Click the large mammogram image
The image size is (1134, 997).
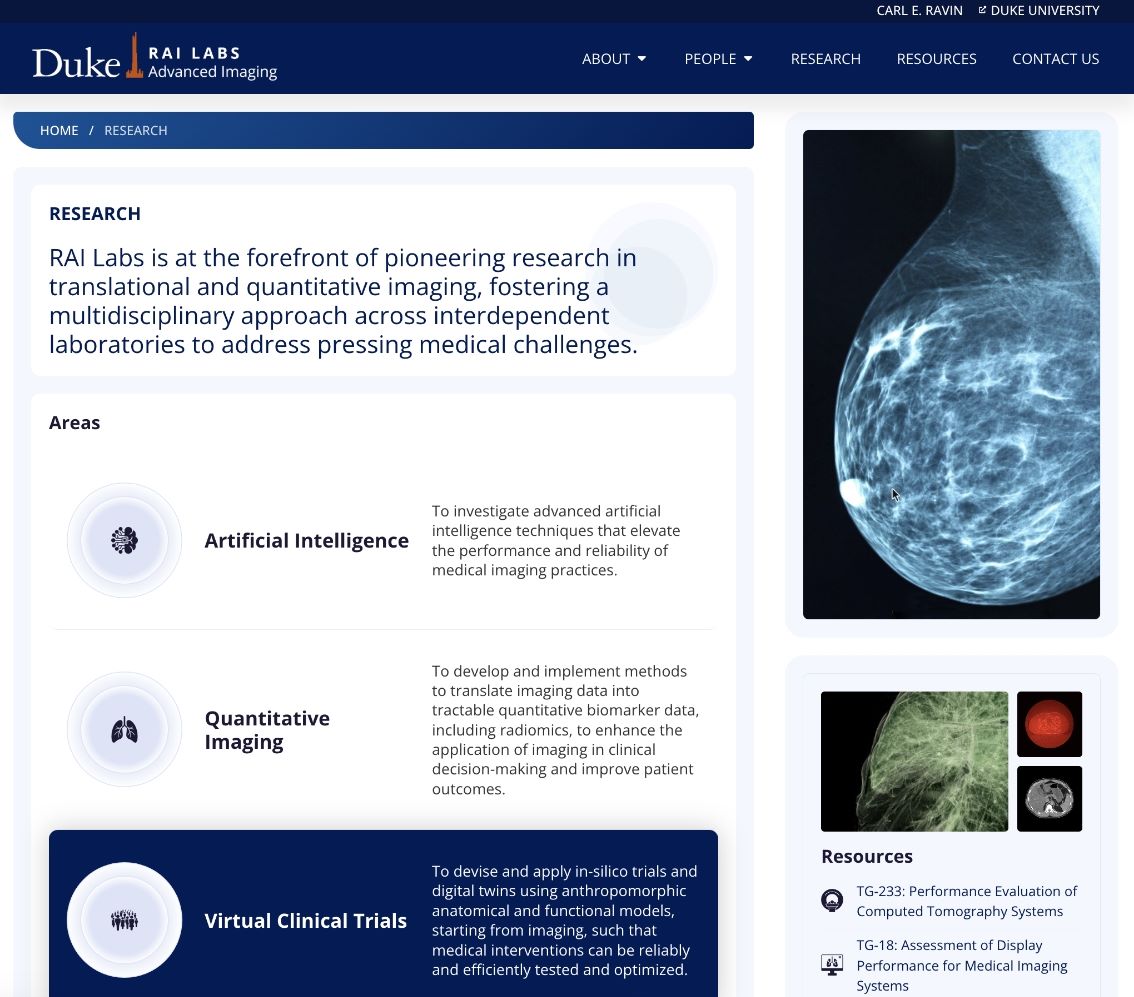pos(950,373)
